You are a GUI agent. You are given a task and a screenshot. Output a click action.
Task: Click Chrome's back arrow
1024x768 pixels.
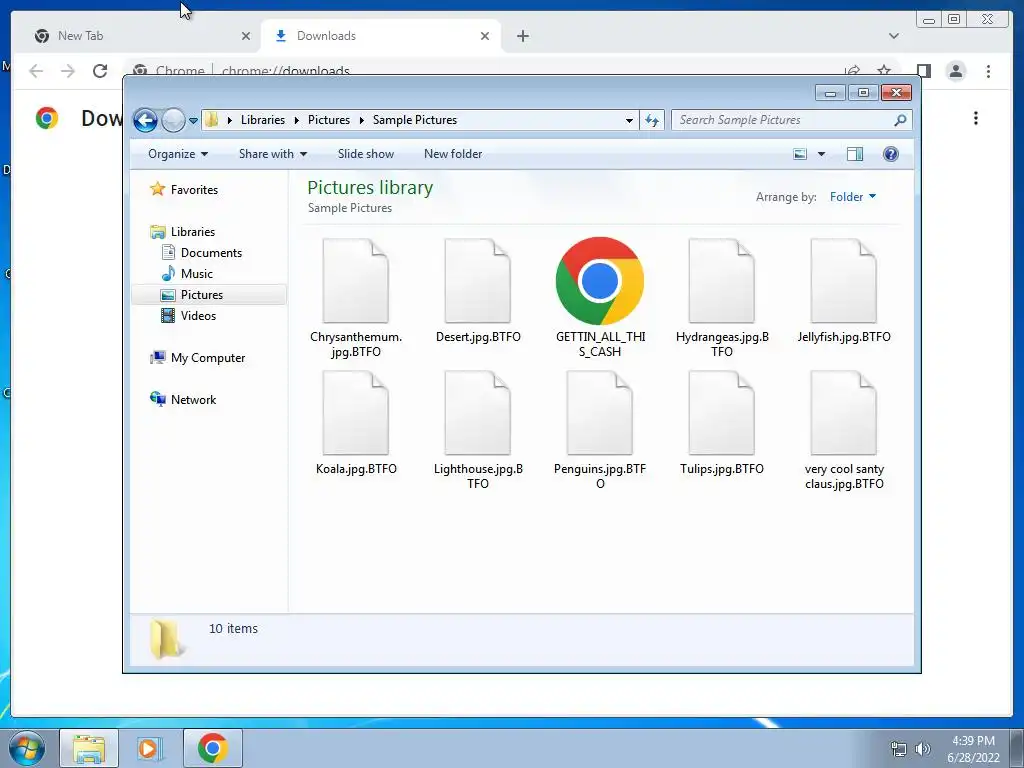click(36, 71)
